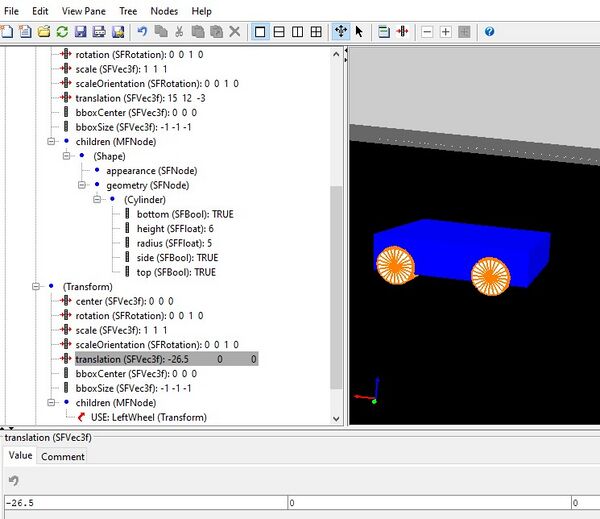Click the minus collapse-tree toolbar icon

point(427,32)
